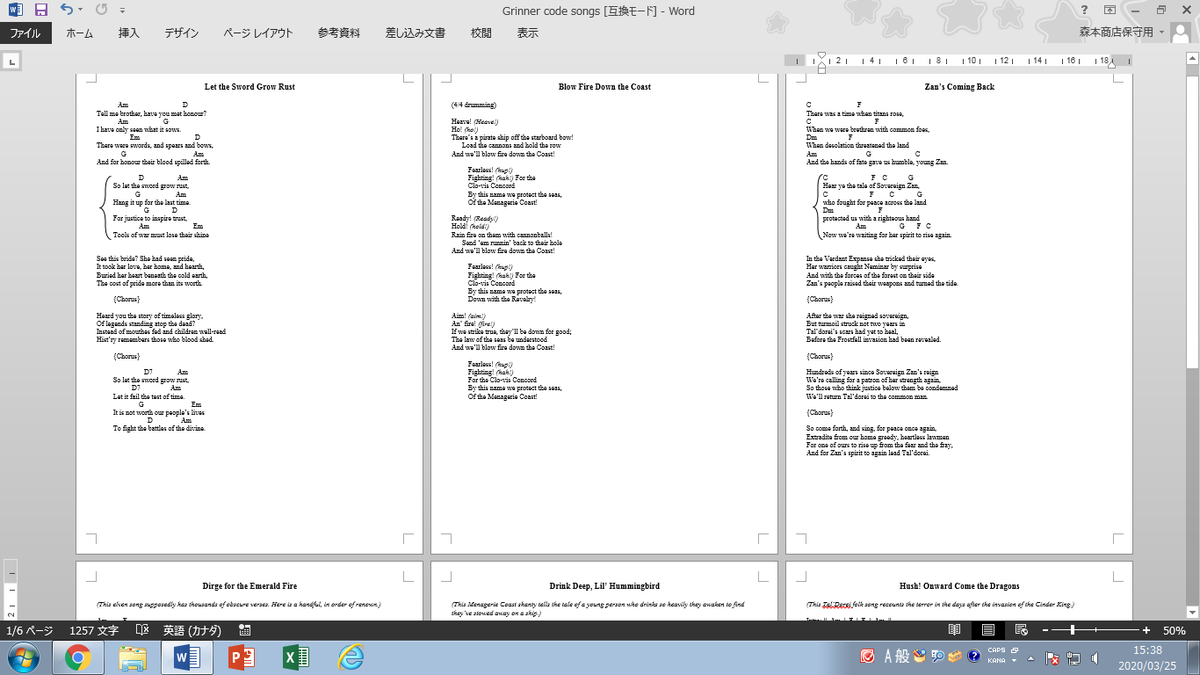The image size is (1200, 675).
Task: Switch to Print Layout view
Action: 988,631
